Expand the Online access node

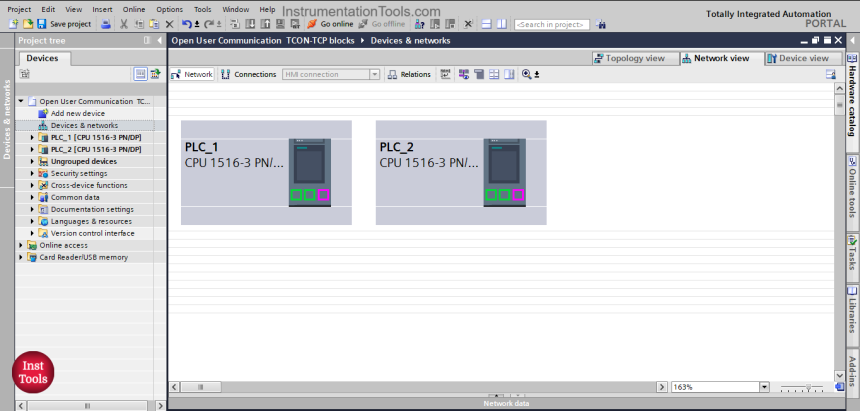click(x=21, y=245)
